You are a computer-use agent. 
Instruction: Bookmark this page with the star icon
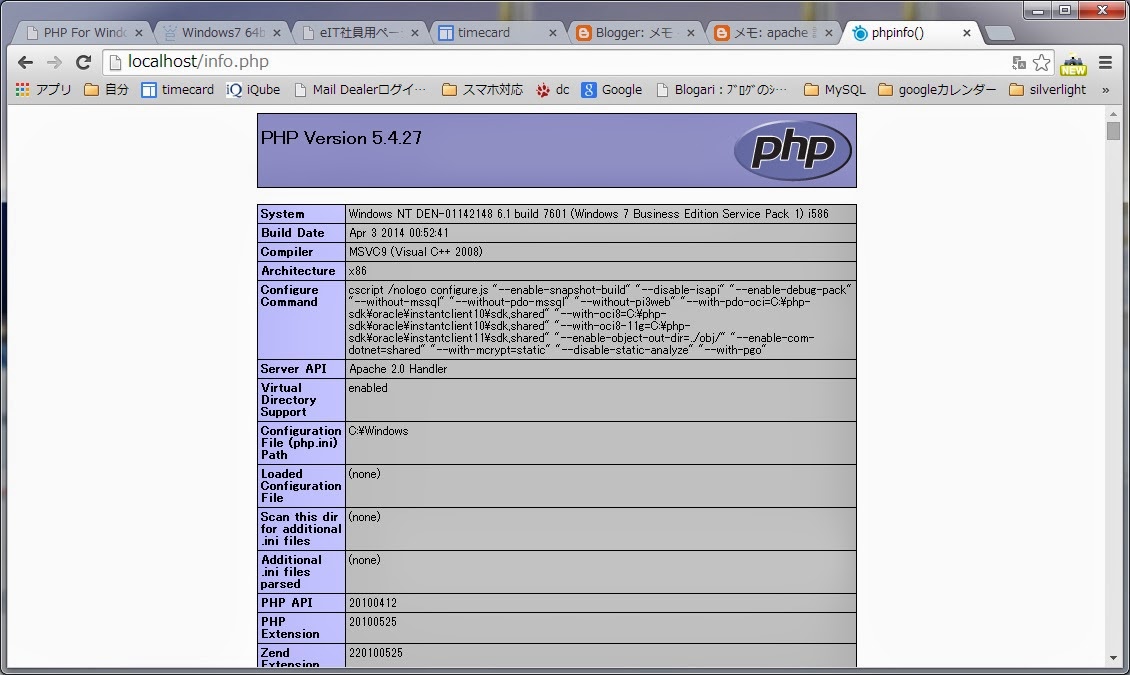pos(1041,63)
